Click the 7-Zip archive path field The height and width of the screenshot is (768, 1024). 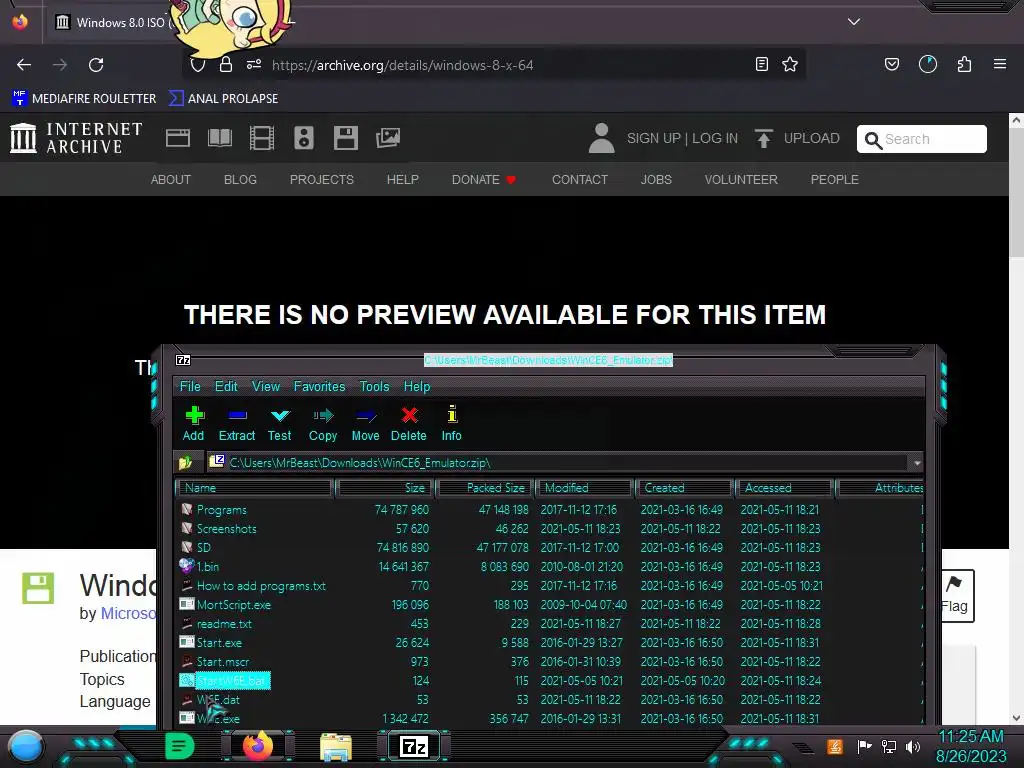[x=558, y=462]
